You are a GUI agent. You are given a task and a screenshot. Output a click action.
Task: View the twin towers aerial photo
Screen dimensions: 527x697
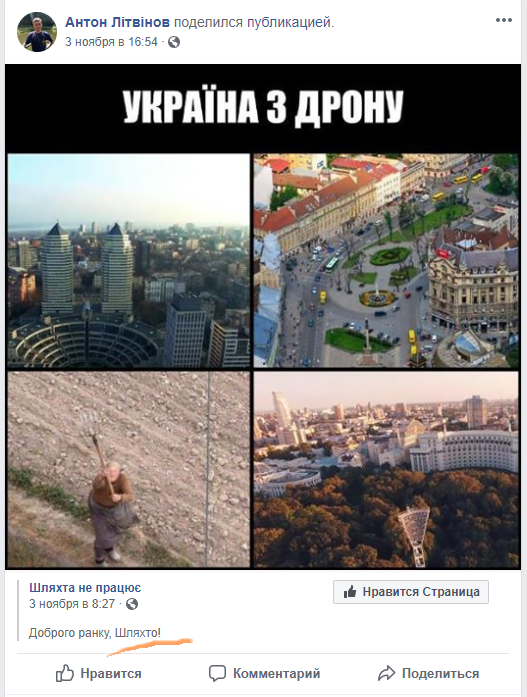point(129,260)
